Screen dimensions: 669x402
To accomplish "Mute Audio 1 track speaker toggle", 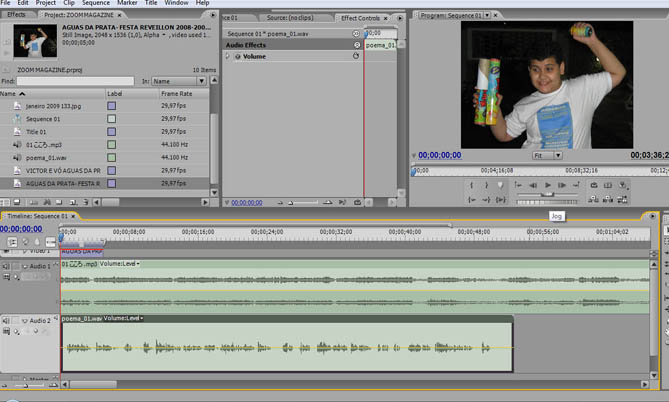I will (x=7, y=266).
